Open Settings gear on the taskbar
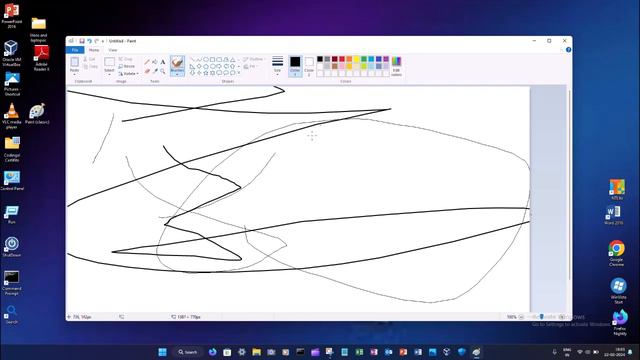This screenshot has height=360, width=640. coord(242,352)
